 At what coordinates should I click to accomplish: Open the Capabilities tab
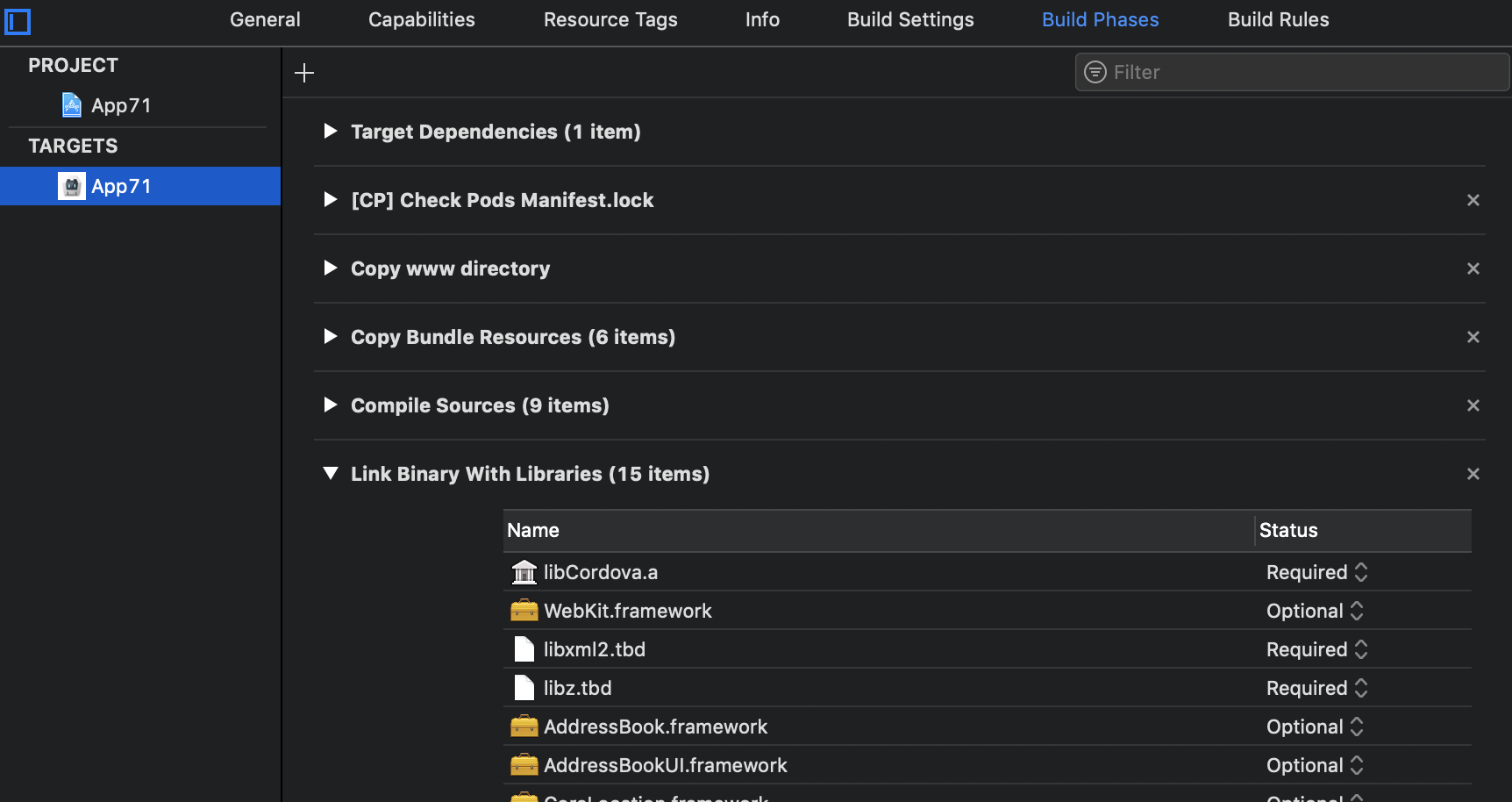click(x=421, y=19)
